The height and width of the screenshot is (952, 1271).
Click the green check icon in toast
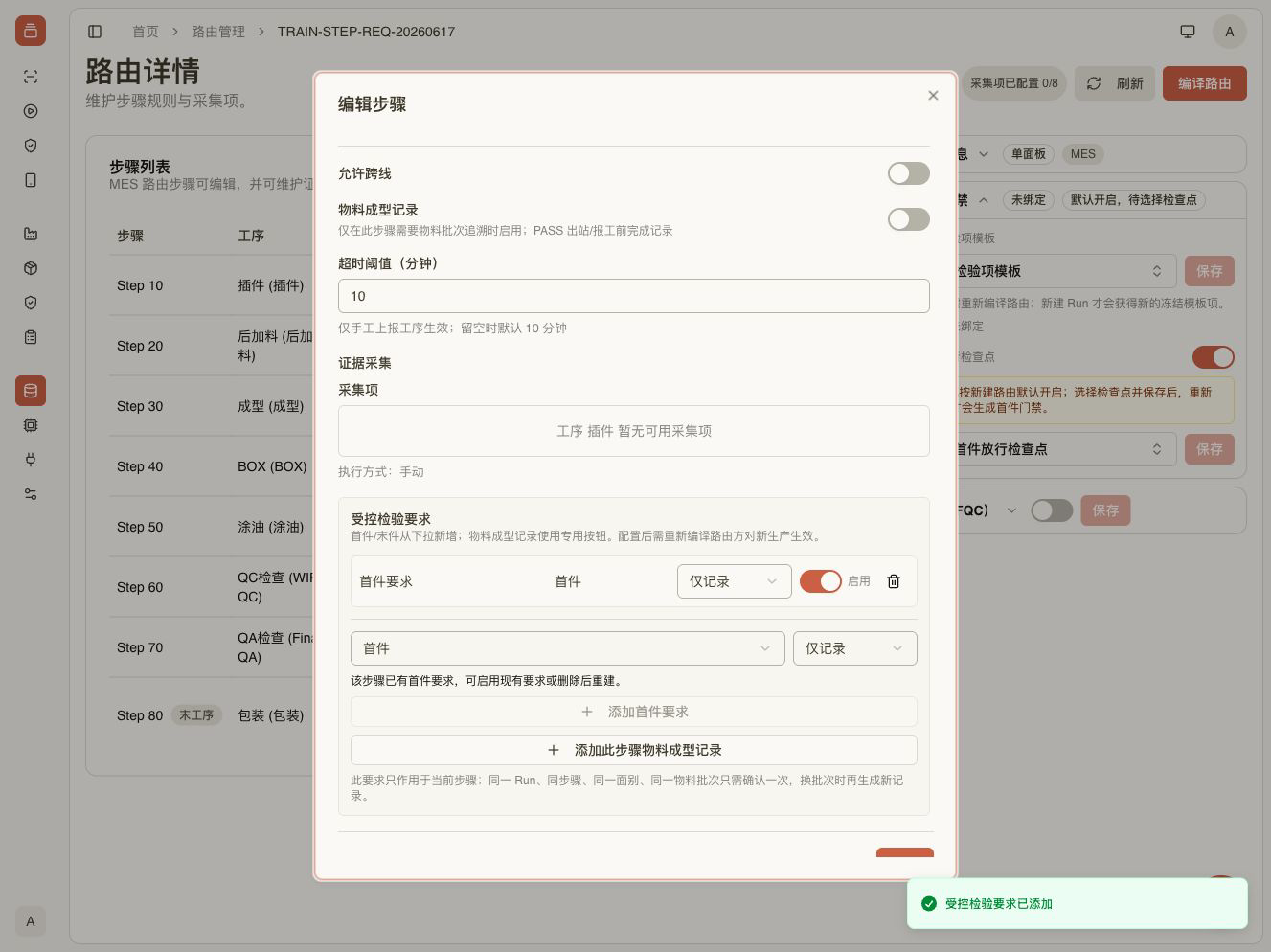coord(928,903)
